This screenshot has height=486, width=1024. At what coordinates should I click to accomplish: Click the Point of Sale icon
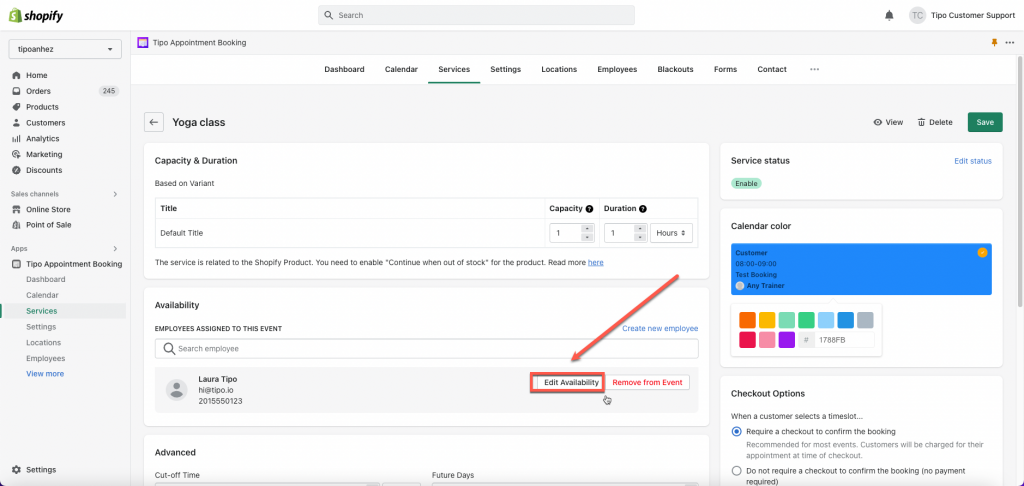click(16, 225)
